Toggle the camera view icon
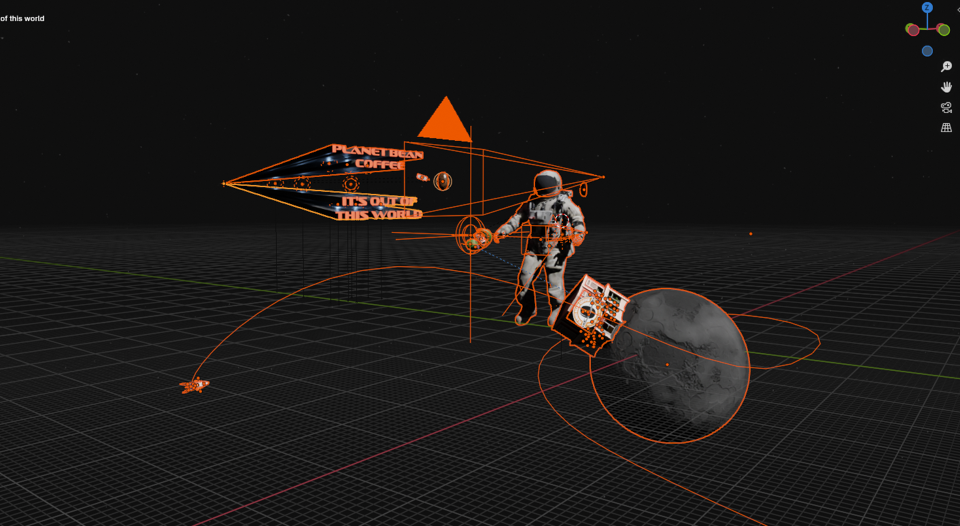 [x=947, y=108]
